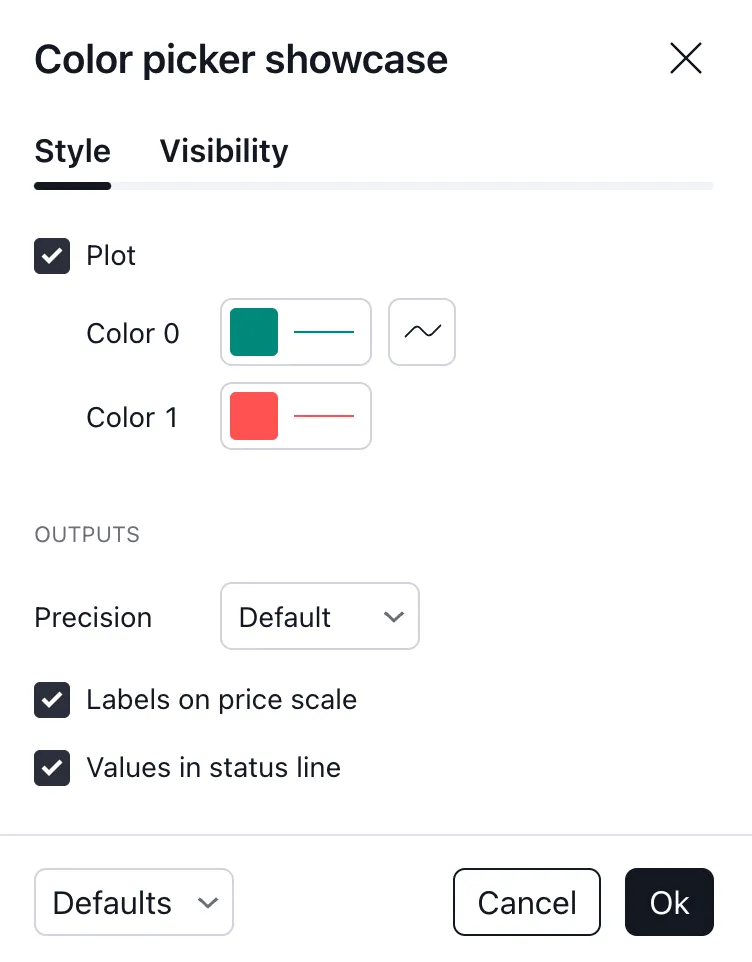Open the red Color 1 swatch
The image size is (752, 962).
coord(254,416)
